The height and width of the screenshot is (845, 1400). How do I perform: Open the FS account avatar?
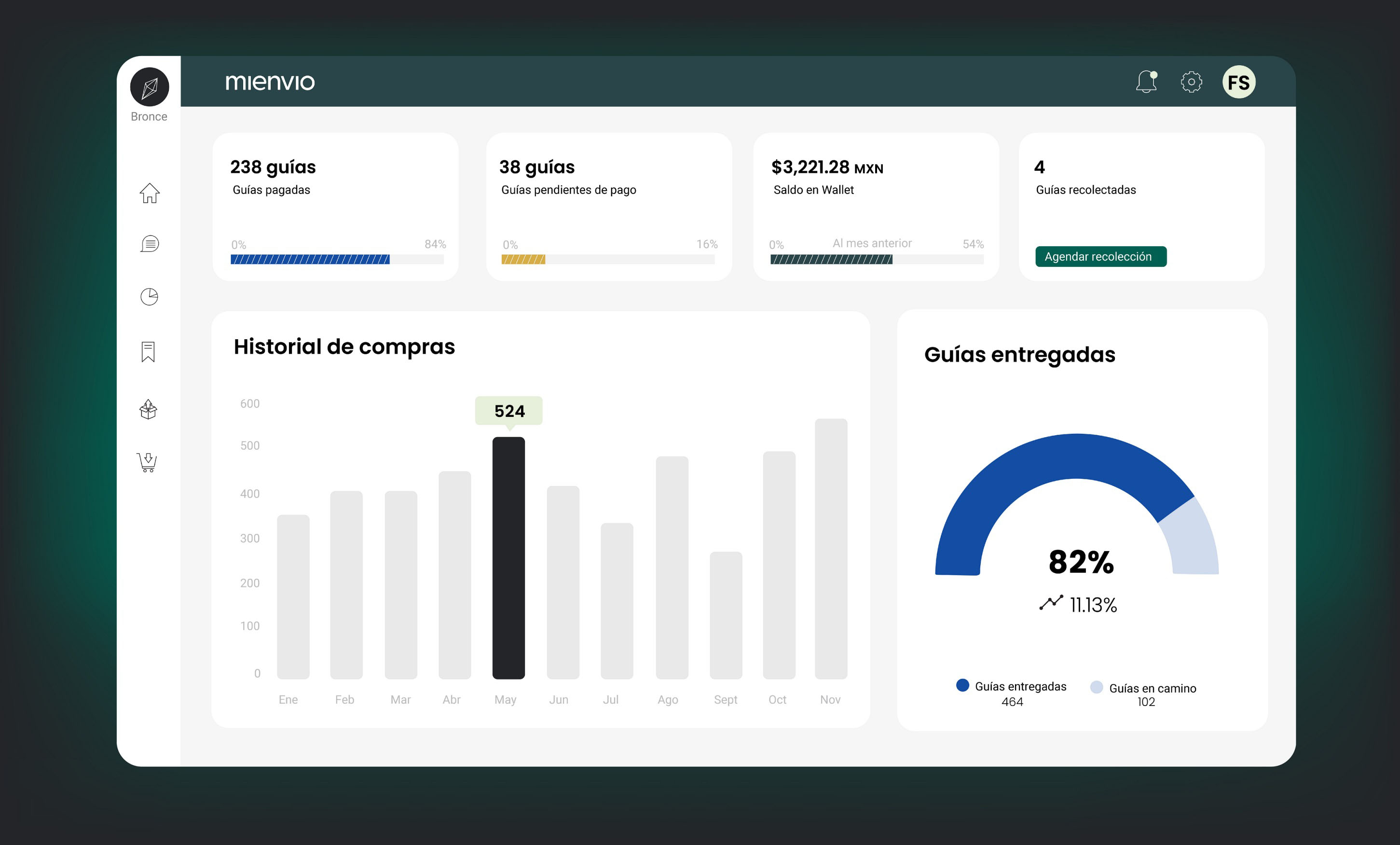[1239, 82]
